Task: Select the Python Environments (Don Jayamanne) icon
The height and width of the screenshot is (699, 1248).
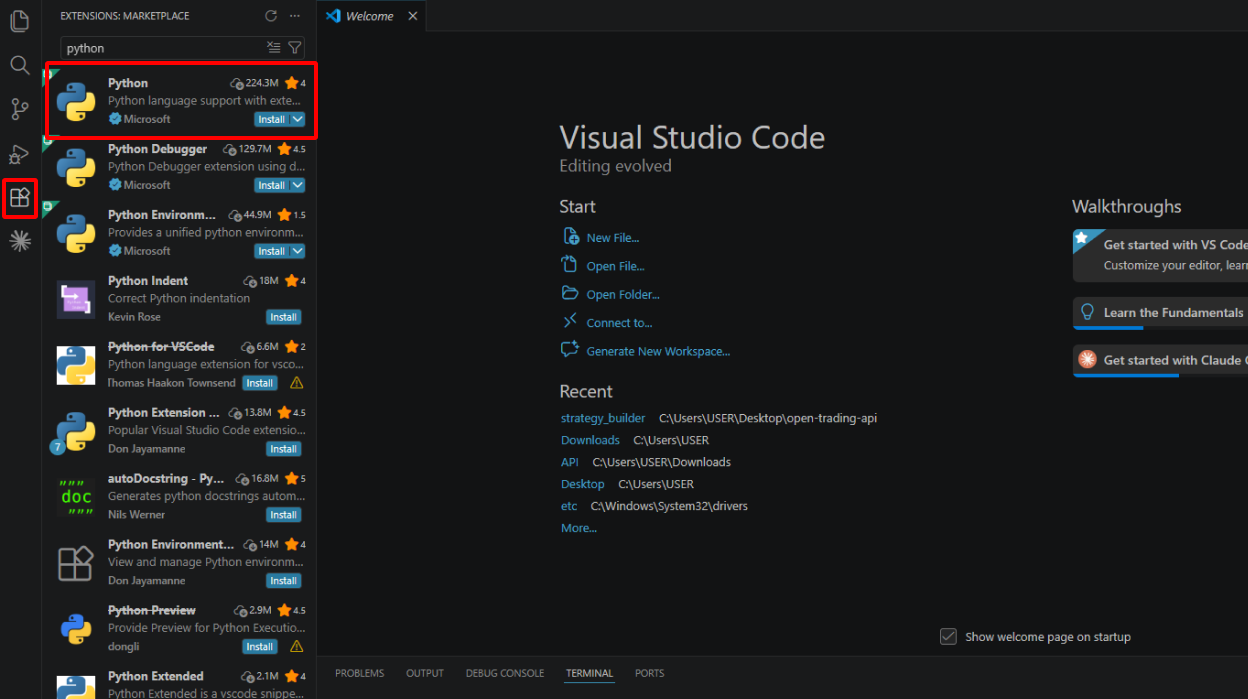Action: 76,563
